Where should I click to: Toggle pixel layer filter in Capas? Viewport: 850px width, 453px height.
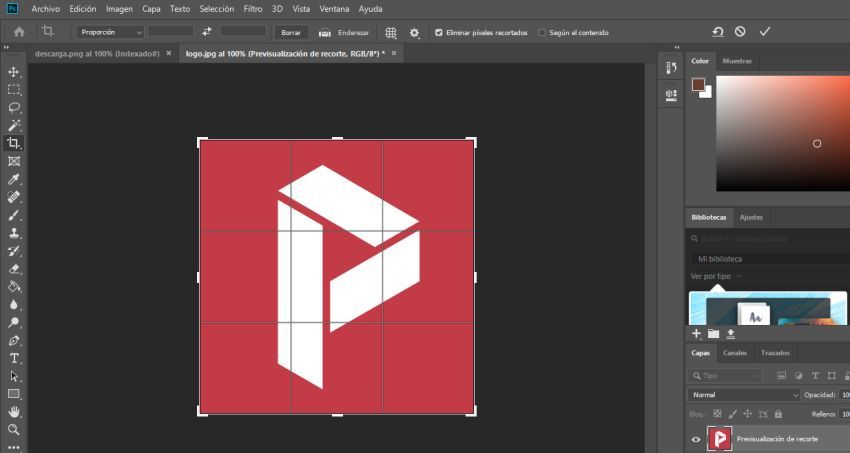pos(781,376)
